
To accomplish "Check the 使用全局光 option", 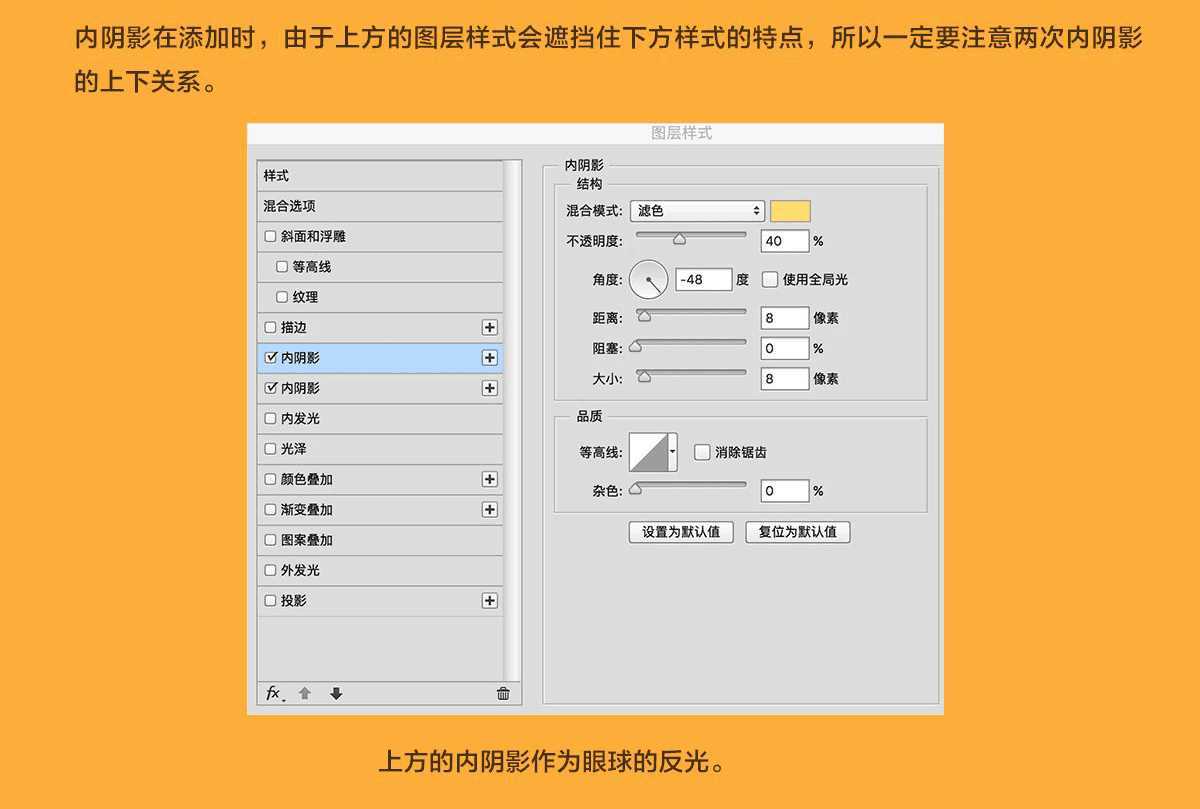I will point(770,279).
